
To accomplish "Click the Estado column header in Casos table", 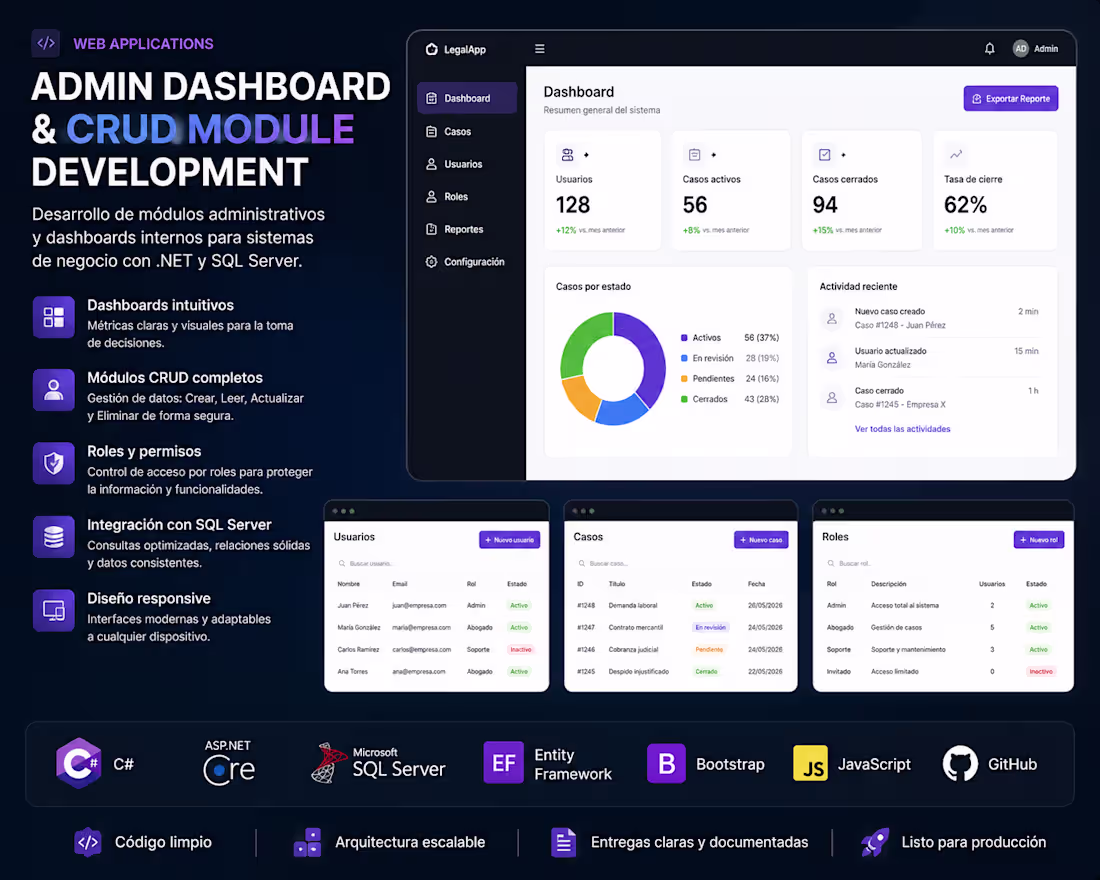I will (x=702, y=584).
